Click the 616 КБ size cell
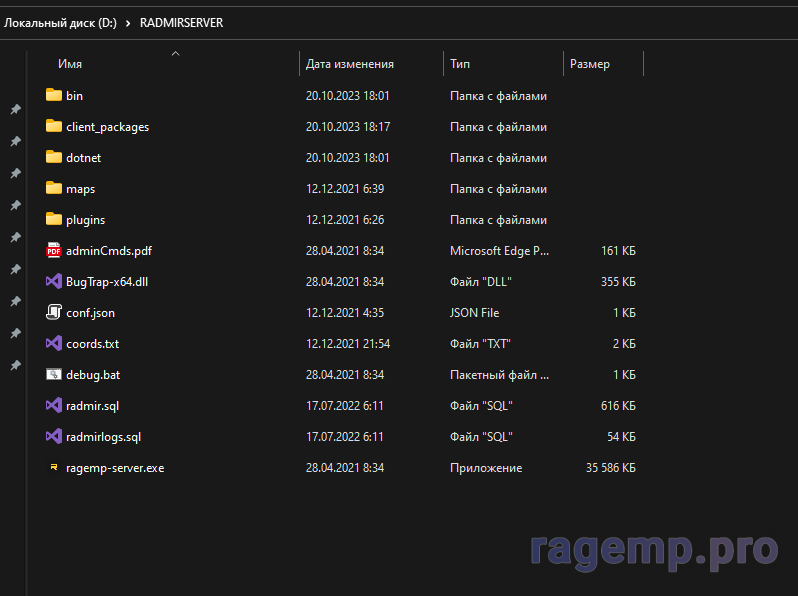Screen dimensions: 798x596 (618, 406)
